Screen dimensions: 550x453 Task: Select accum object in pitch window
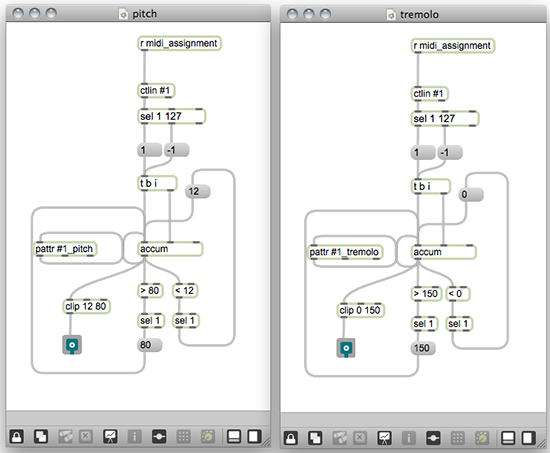(170, 249)
